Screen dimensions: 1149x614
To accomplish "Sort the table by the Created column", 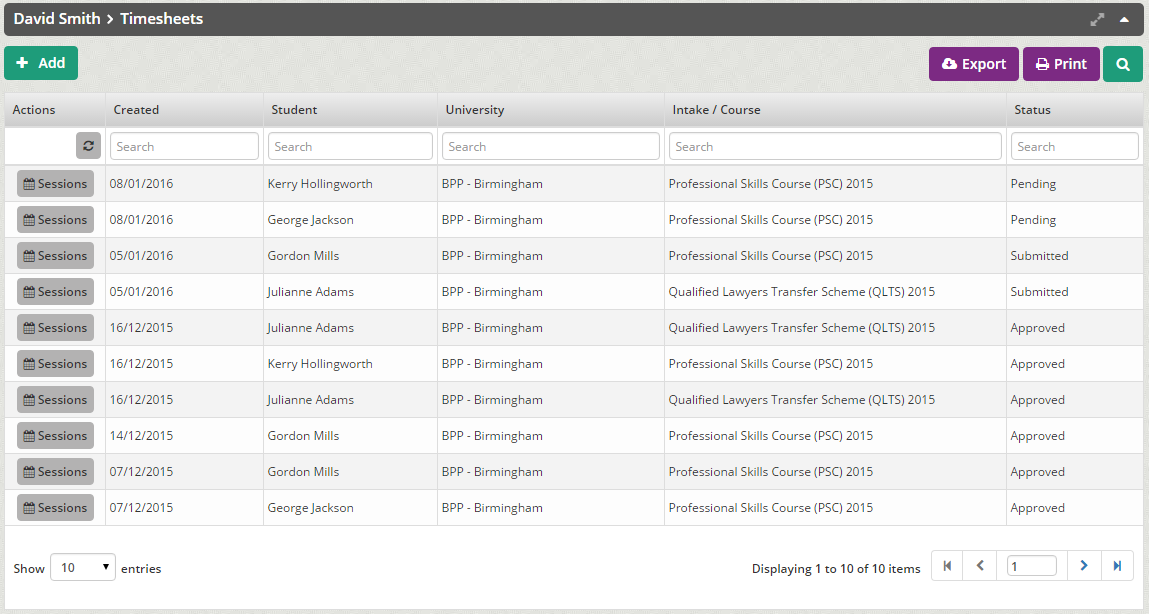I will pyautogui.click(x=136, y=110).
